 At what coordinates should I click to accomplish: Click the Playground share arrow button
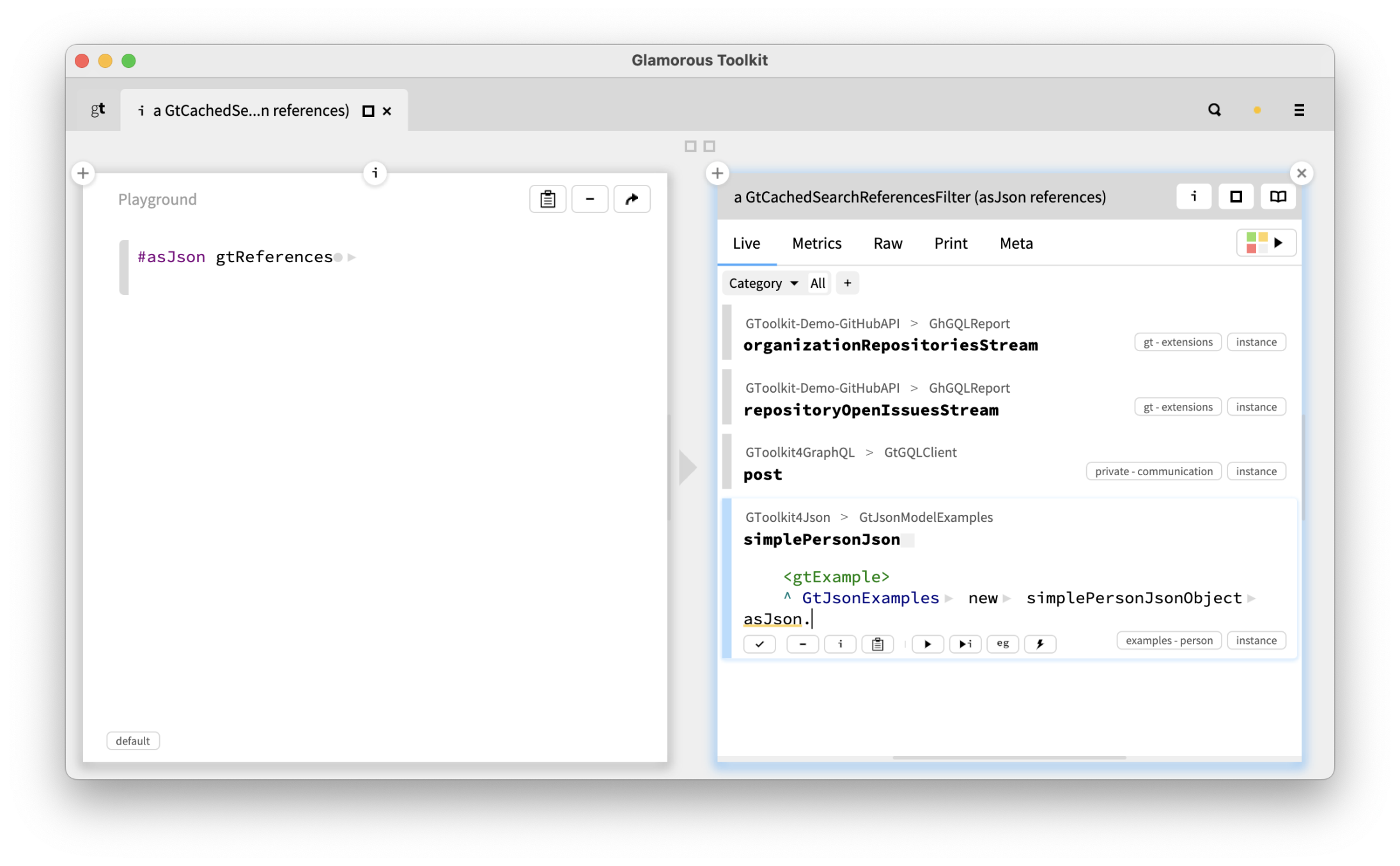tap(632, 199)
